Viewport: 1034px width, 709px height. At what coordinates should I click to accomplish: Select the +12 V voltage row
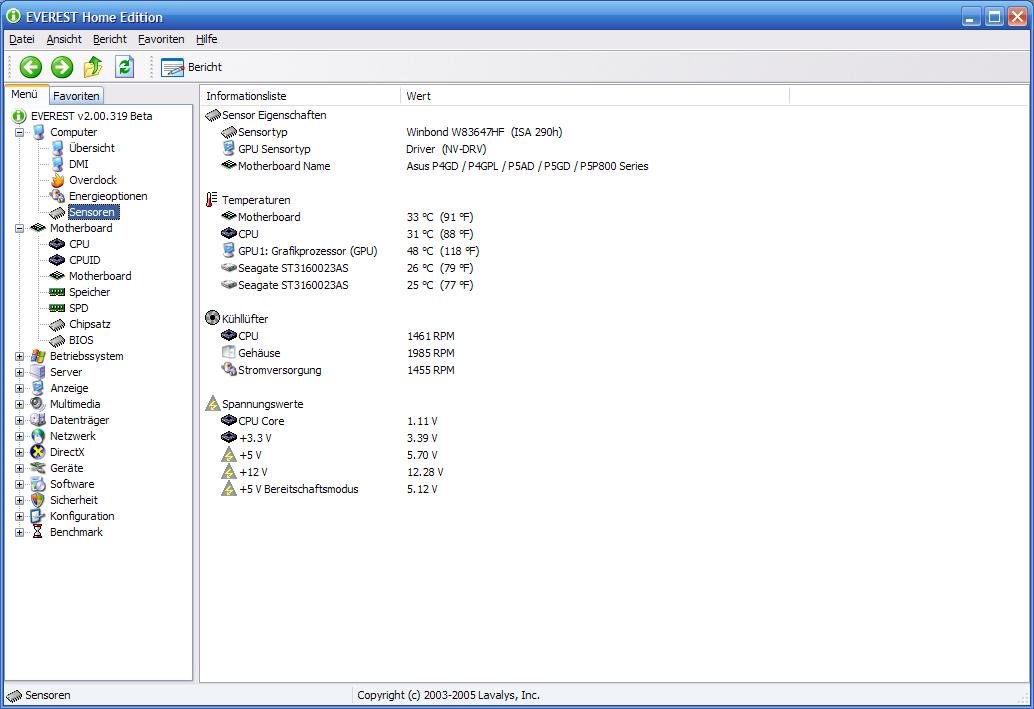tap(332, 472)
